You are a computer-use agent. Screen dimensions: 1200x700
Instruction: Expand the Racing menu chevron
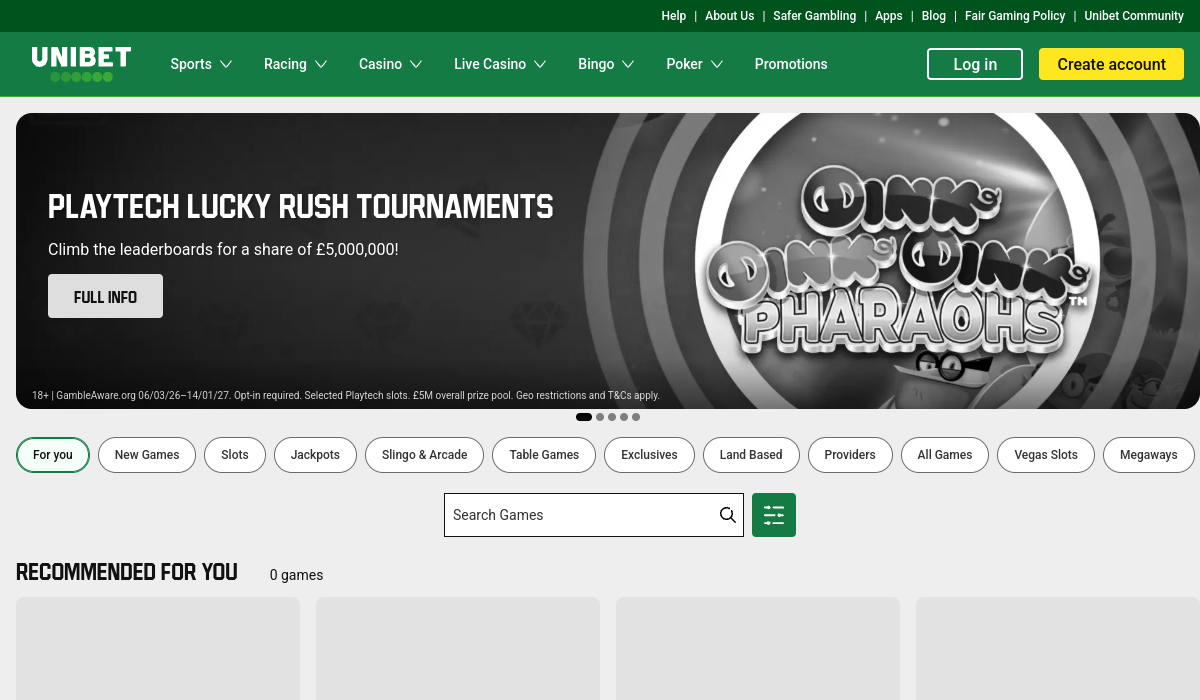click(x=321, y=64)
